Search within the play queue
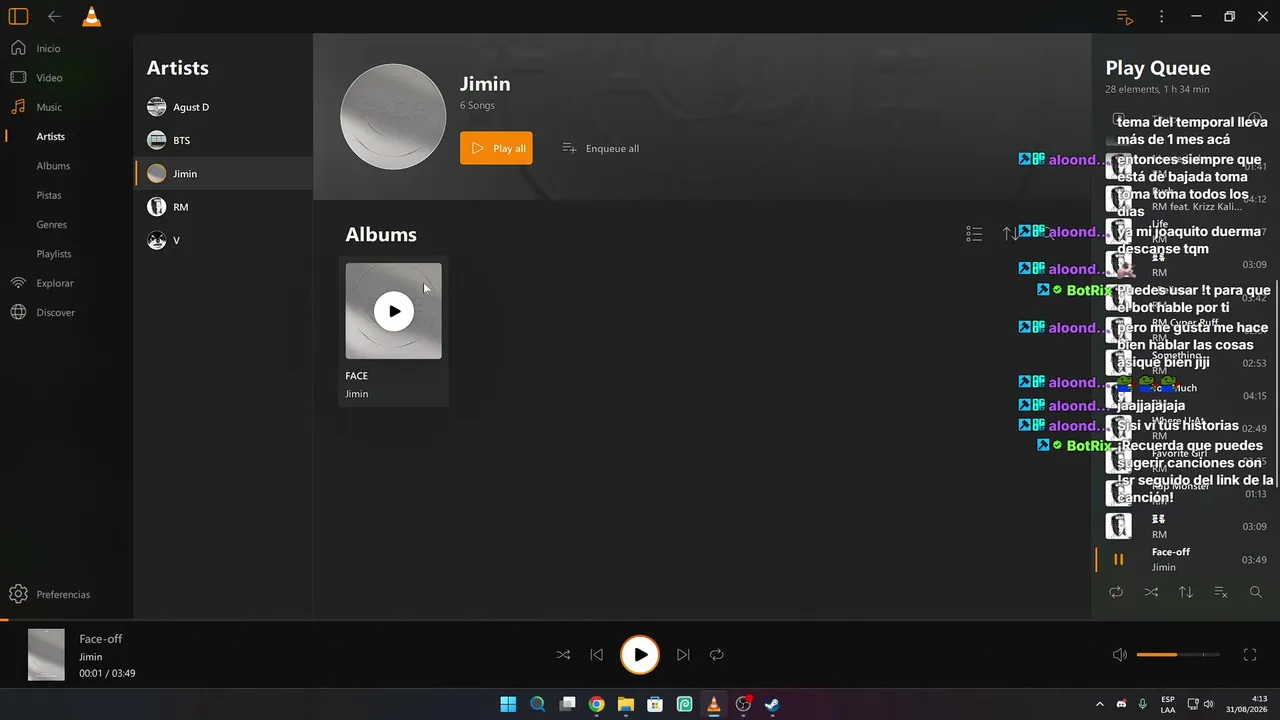1280x720 pixels. point(1256,592)
